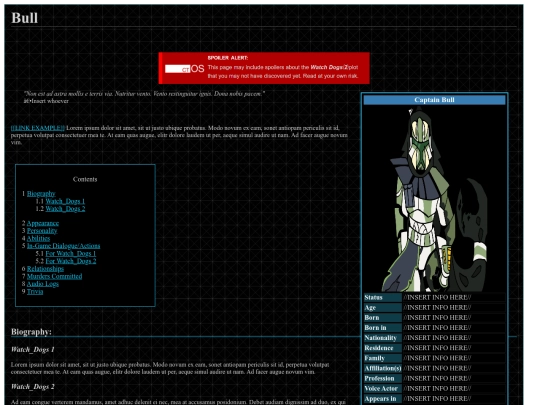Screen dimensions: 540x405
Task: Select the Biography: section heading
Action: pyautogui.click(x=31, y=332)
